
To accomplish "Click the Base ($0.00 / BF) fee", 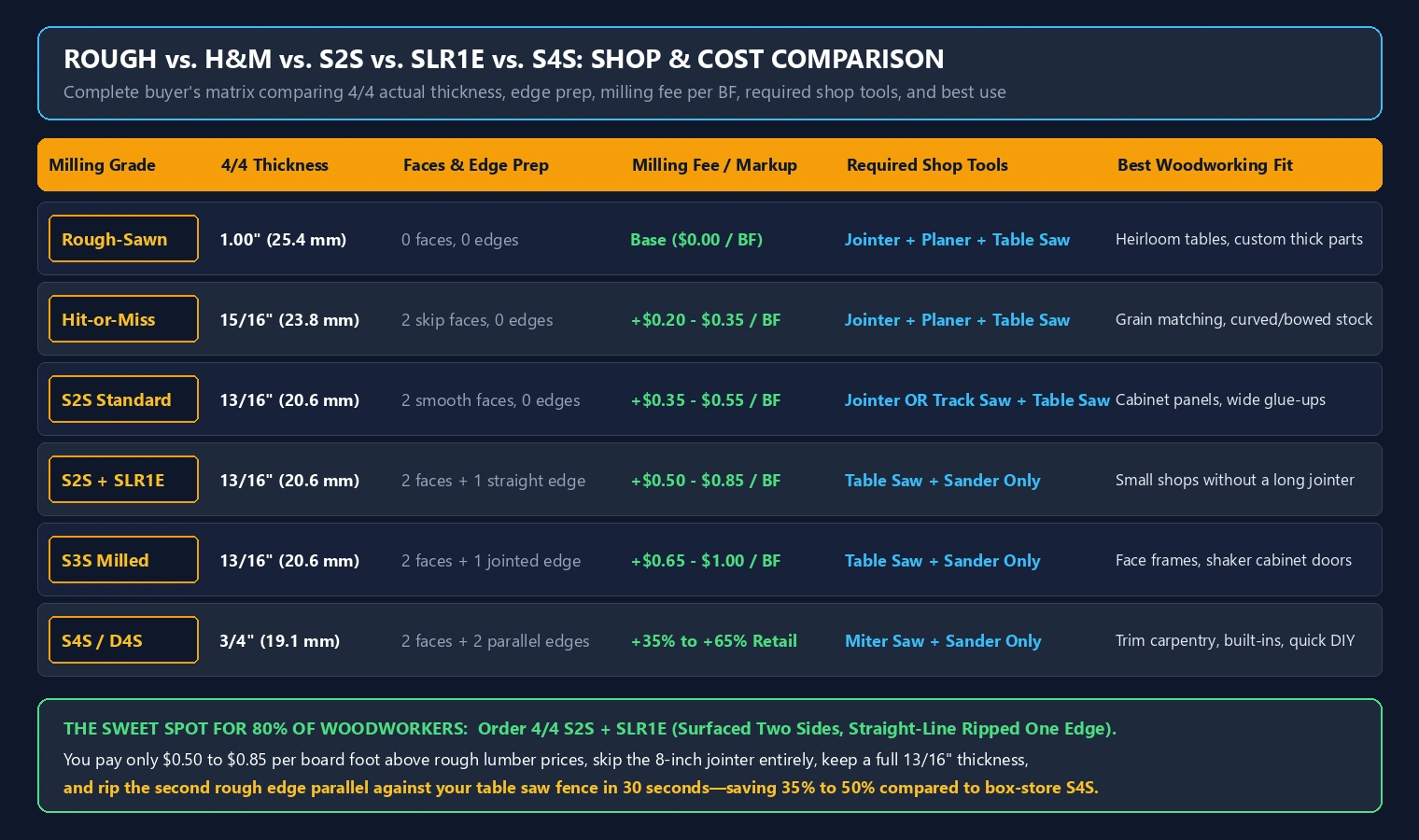I will [x=696, y=240].
